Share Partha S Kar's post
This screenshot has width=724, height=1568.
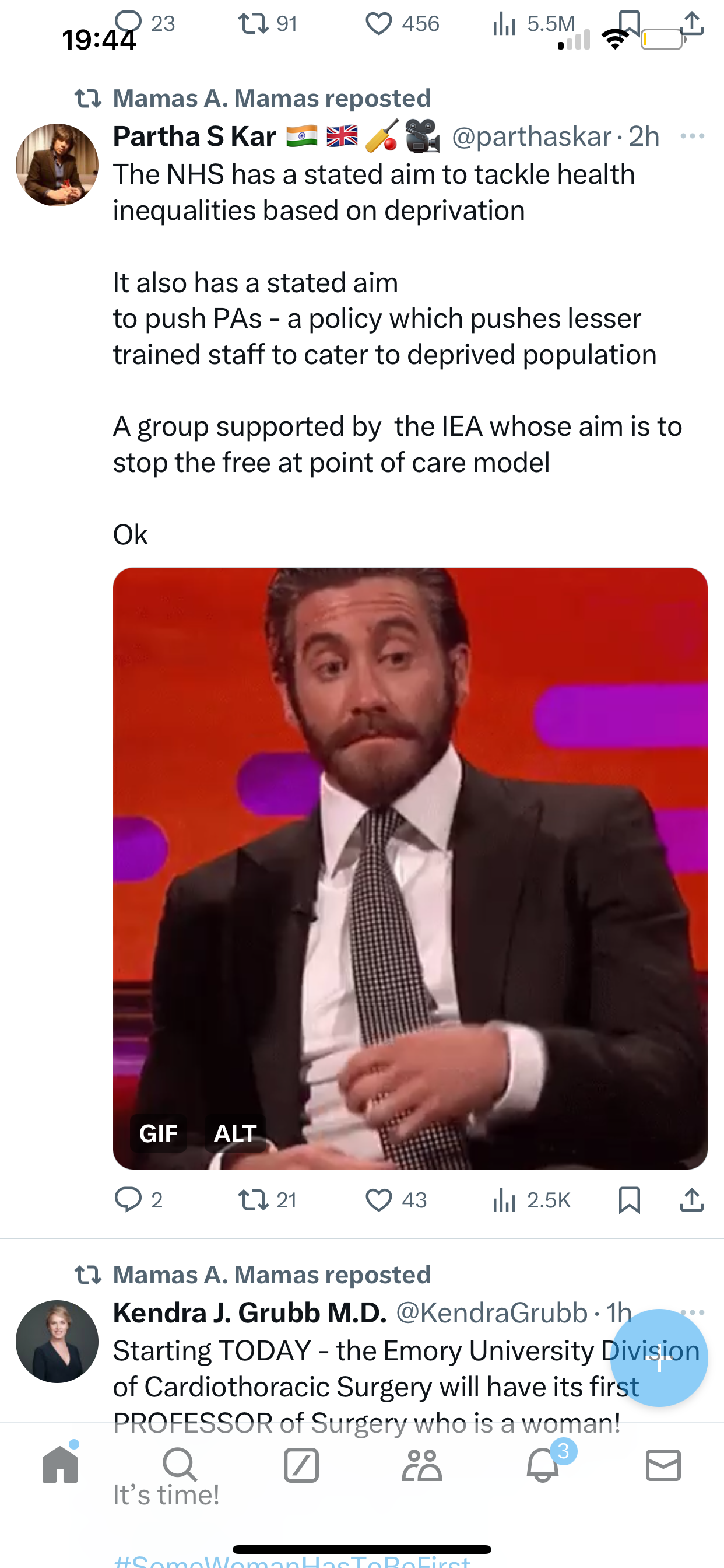click(692, 1200)
